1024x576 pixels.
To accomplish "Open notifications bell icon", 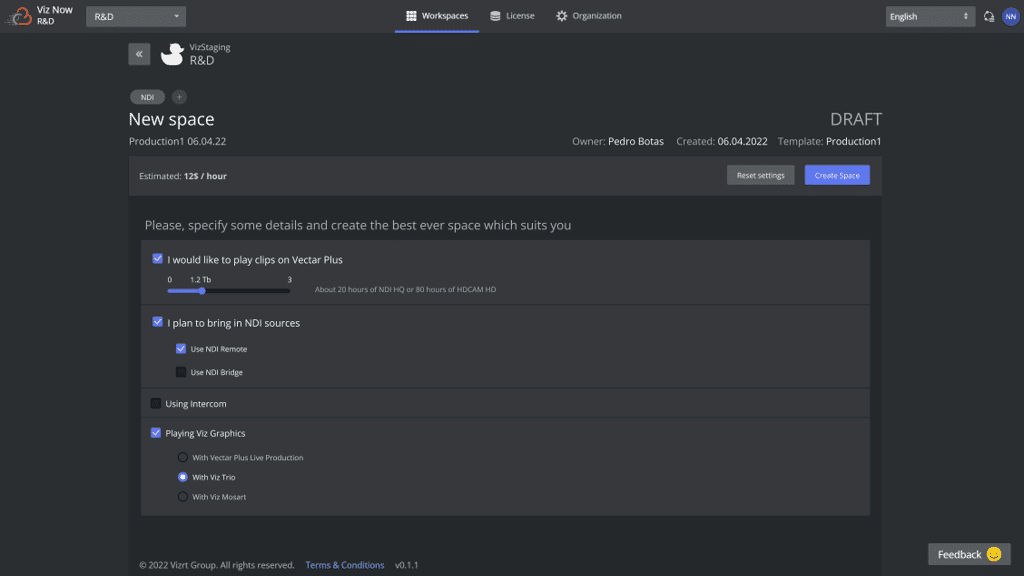I will pyautogui.click(x=989, y=16).
